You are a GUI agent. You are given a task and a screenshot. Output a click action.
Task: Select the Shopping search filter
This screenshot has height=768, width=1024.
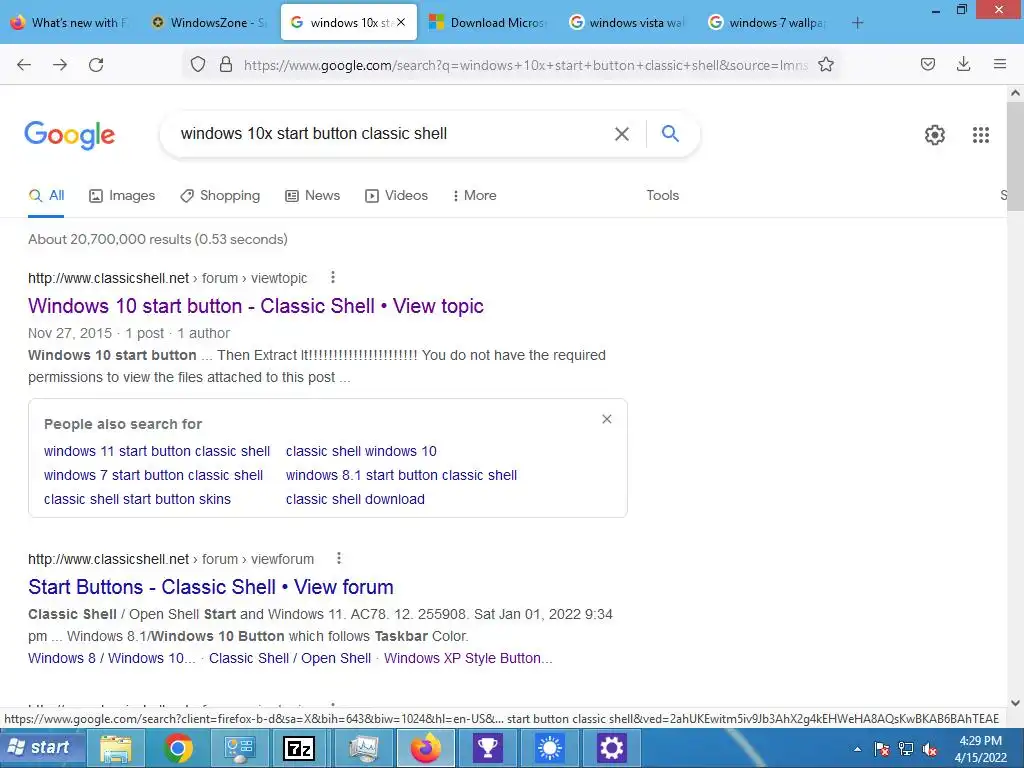tap(220, 195)
